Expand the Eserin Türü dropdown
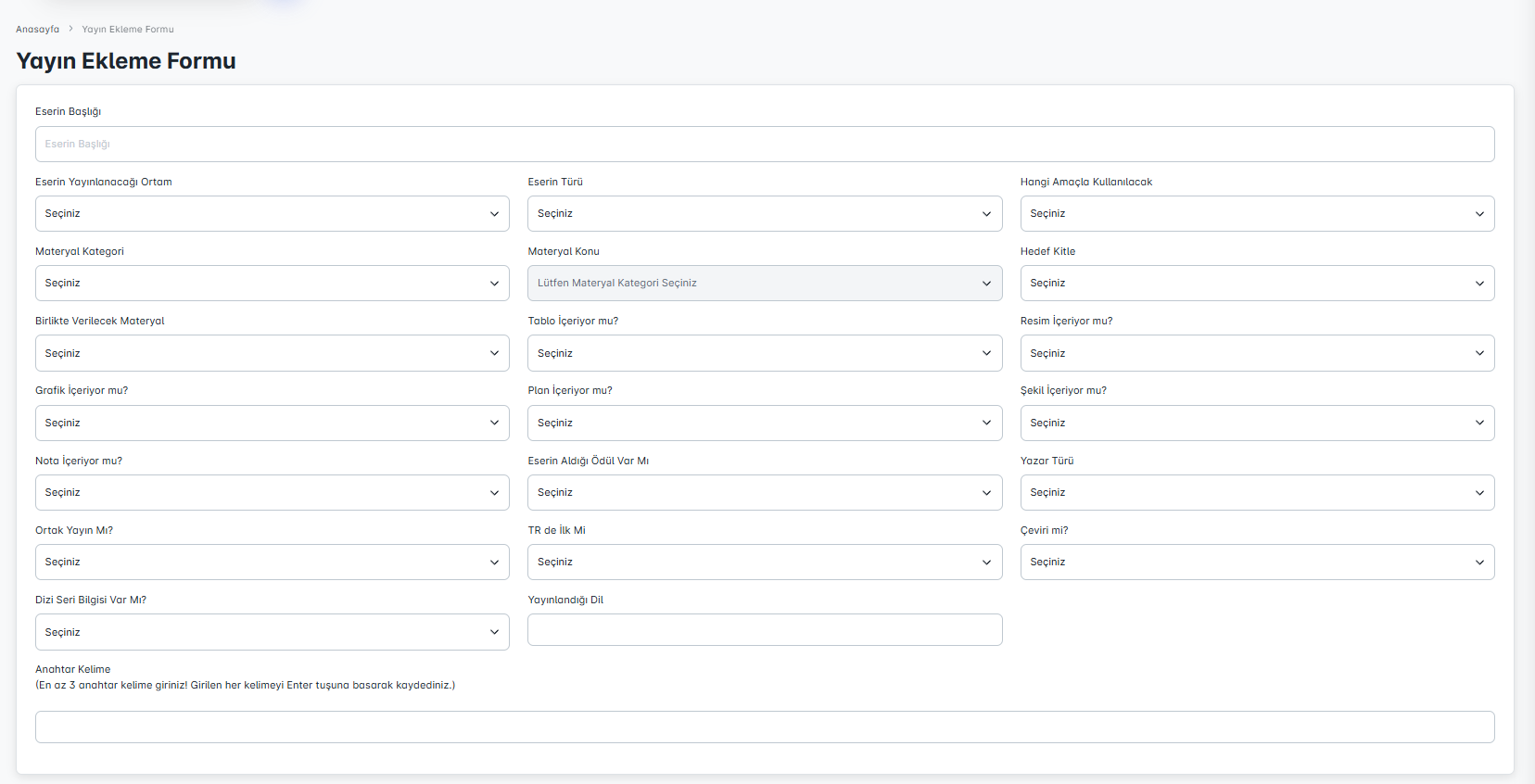The width and height of the screenshot is (1535, 784). pyautogui.click(x=764, y=214)
